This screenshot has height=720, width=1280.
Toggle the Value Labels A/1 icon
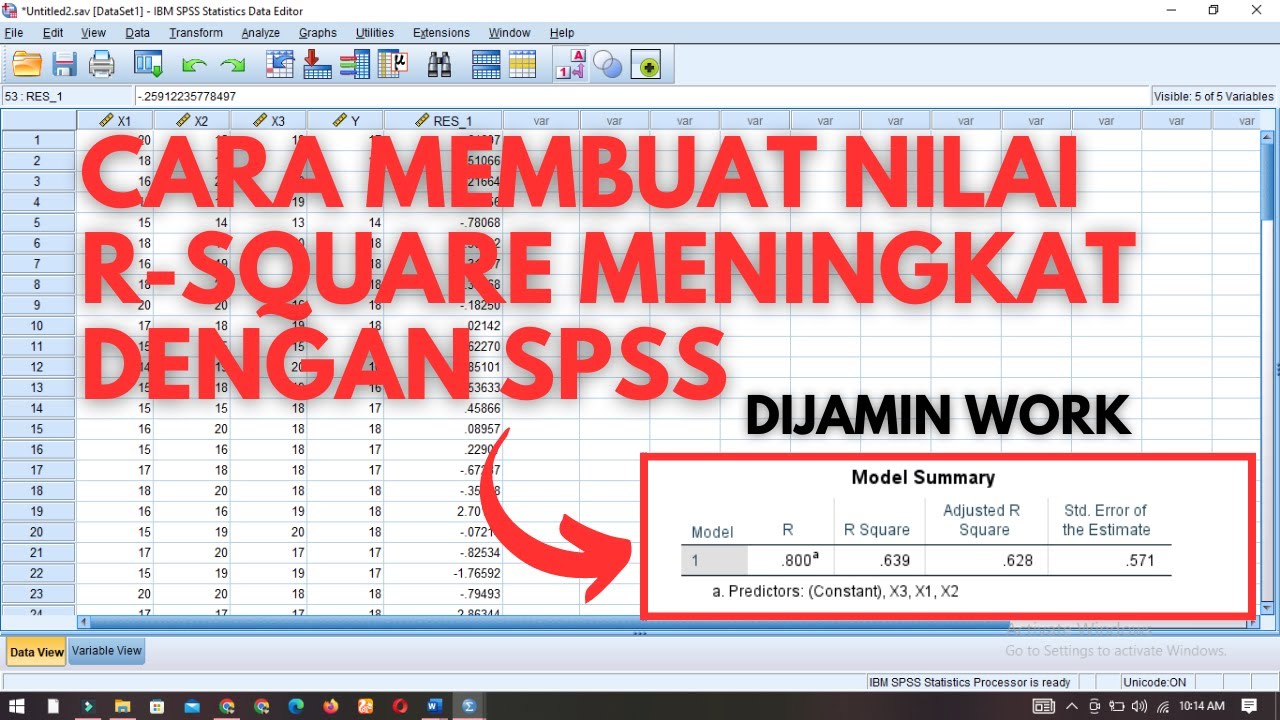pyautogui.click(x=570, y=65)
